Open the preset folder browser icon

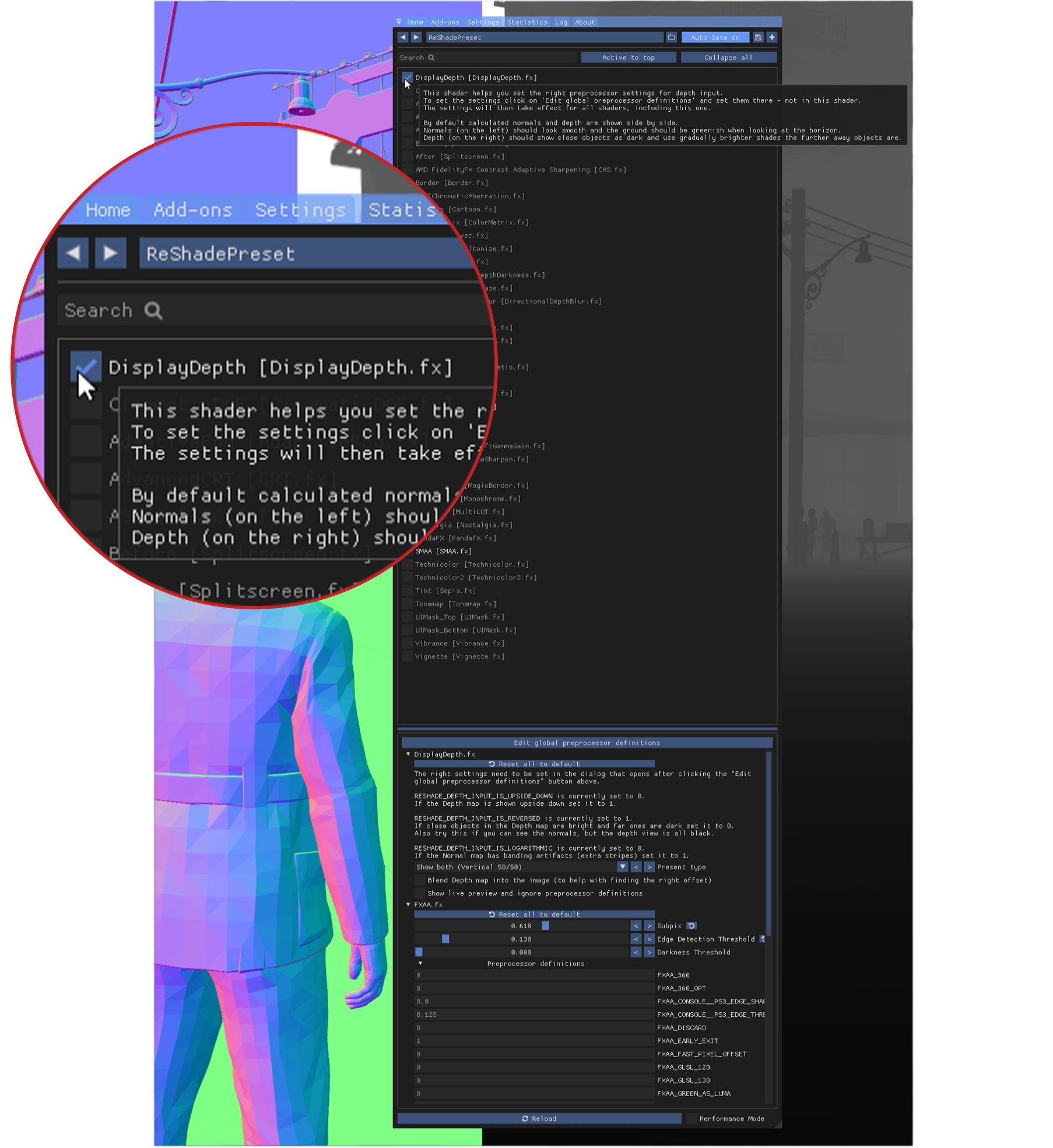click(x=671, y=37)
